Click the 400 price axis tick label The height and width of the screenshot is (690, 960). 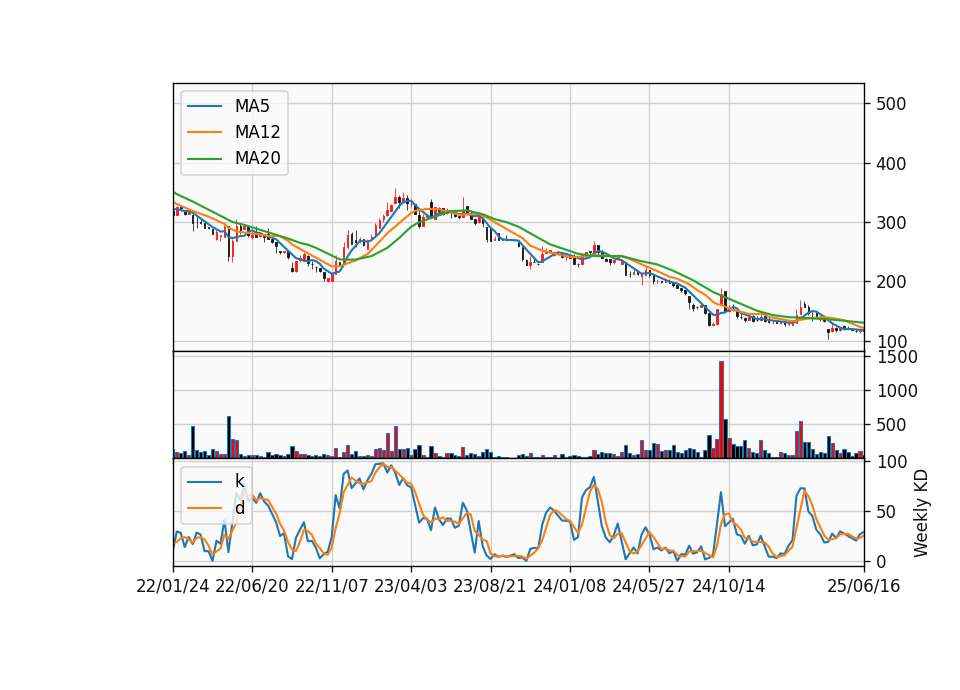pyautogui.click(x=891, y=163)
